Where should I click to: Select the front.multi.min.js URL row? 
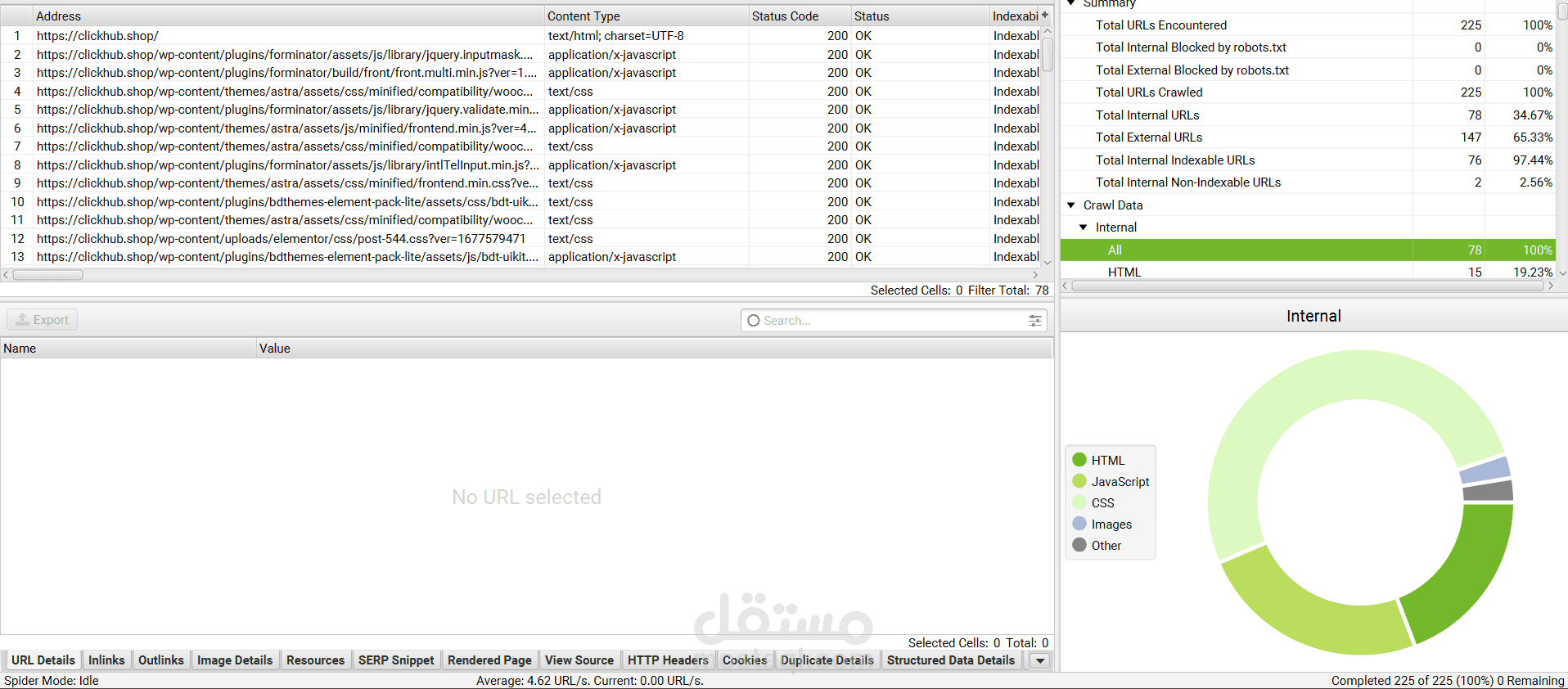click(520, 73)
